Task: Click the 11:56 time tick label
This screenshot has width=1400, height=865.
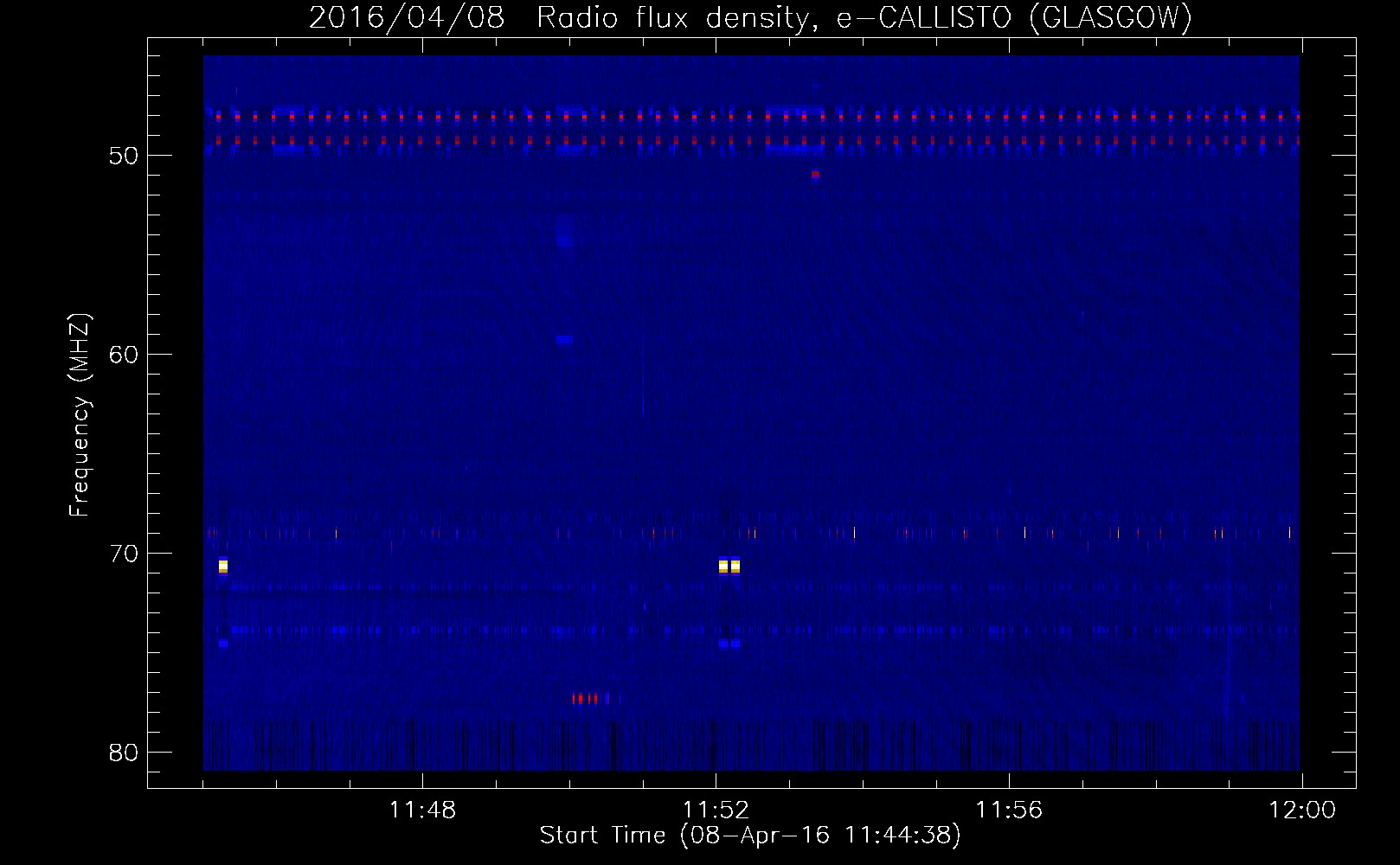Action: [x=1009, y=810]
